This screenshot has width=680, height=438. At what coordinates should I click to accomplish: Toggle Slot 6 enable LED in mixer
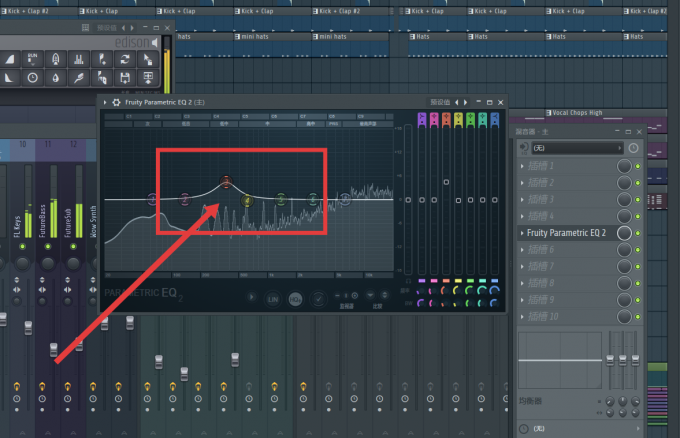click(x=638, y=250)
